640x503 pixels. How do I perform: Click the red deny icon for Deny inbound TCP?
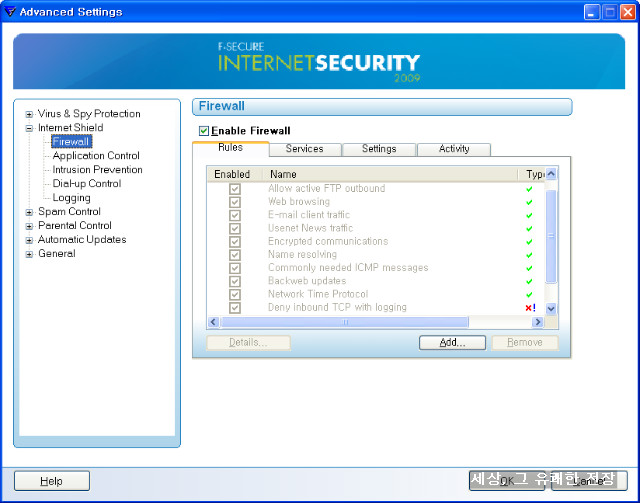click(530, 308)
